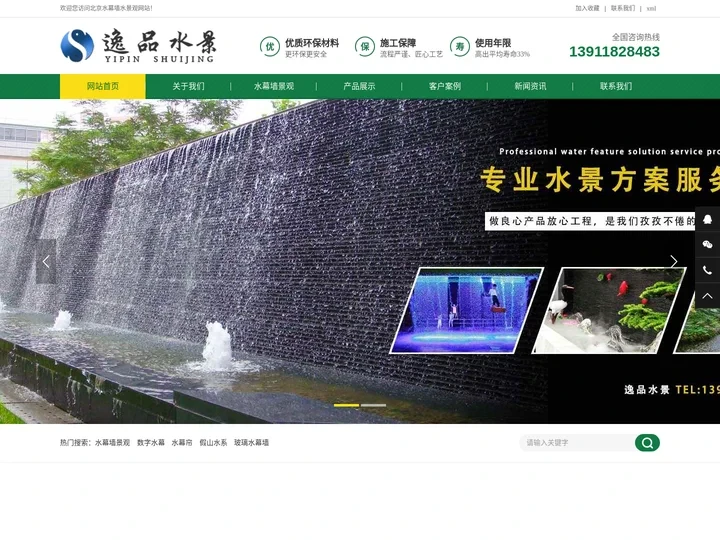Go to previous banner slide arrow
The height and width of the screenshot is (540, 720).
pos(46,261)
